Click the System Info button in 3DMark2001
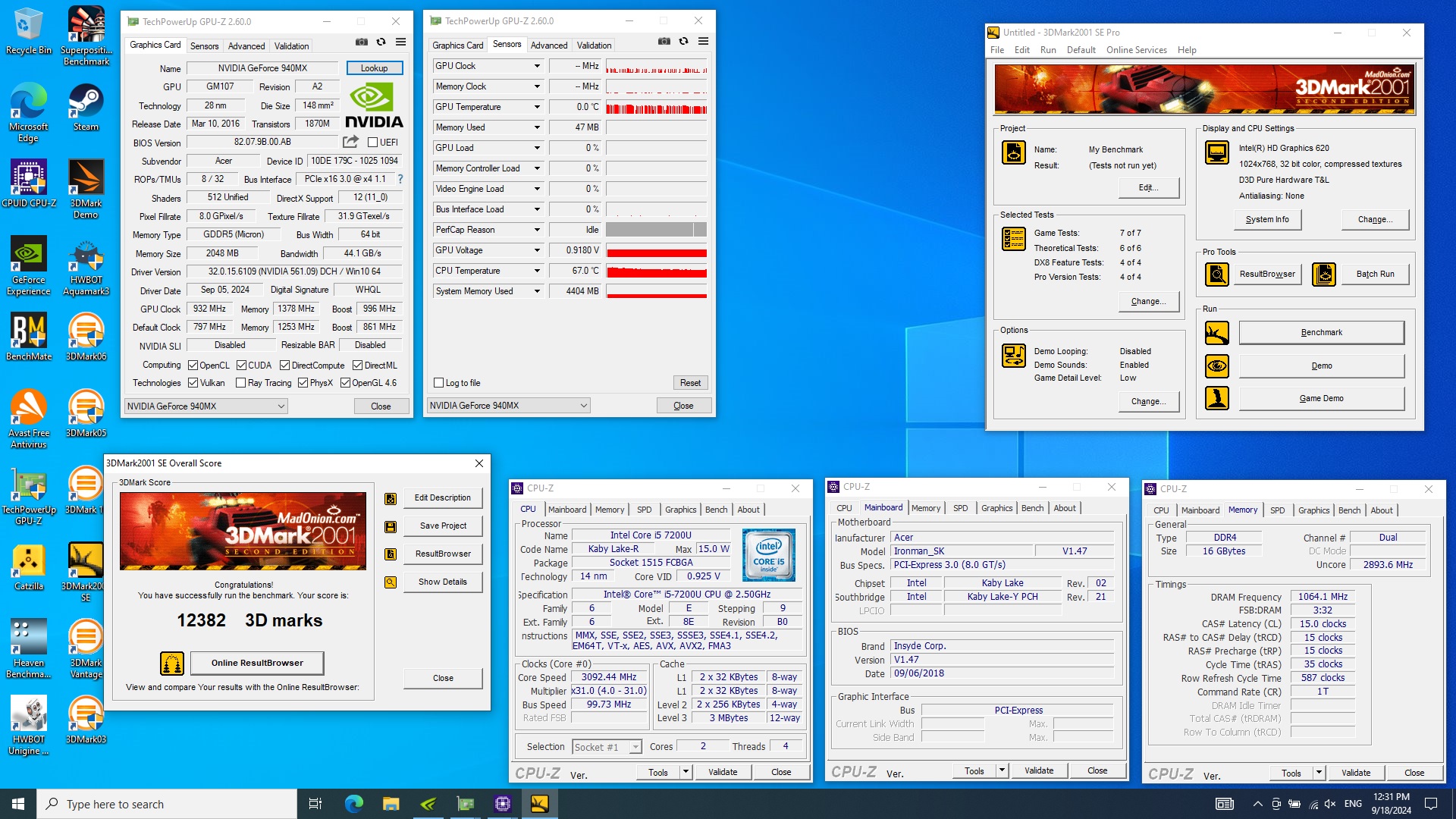 coord(1267,220)
